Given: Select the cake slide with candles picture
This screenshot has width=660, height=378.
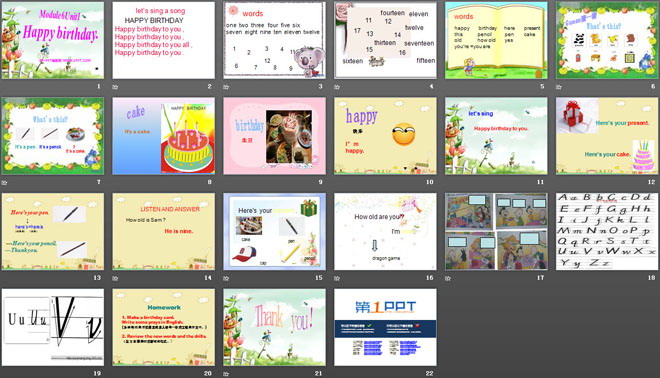Looking at the screenshot, I should tap(163, 136).
